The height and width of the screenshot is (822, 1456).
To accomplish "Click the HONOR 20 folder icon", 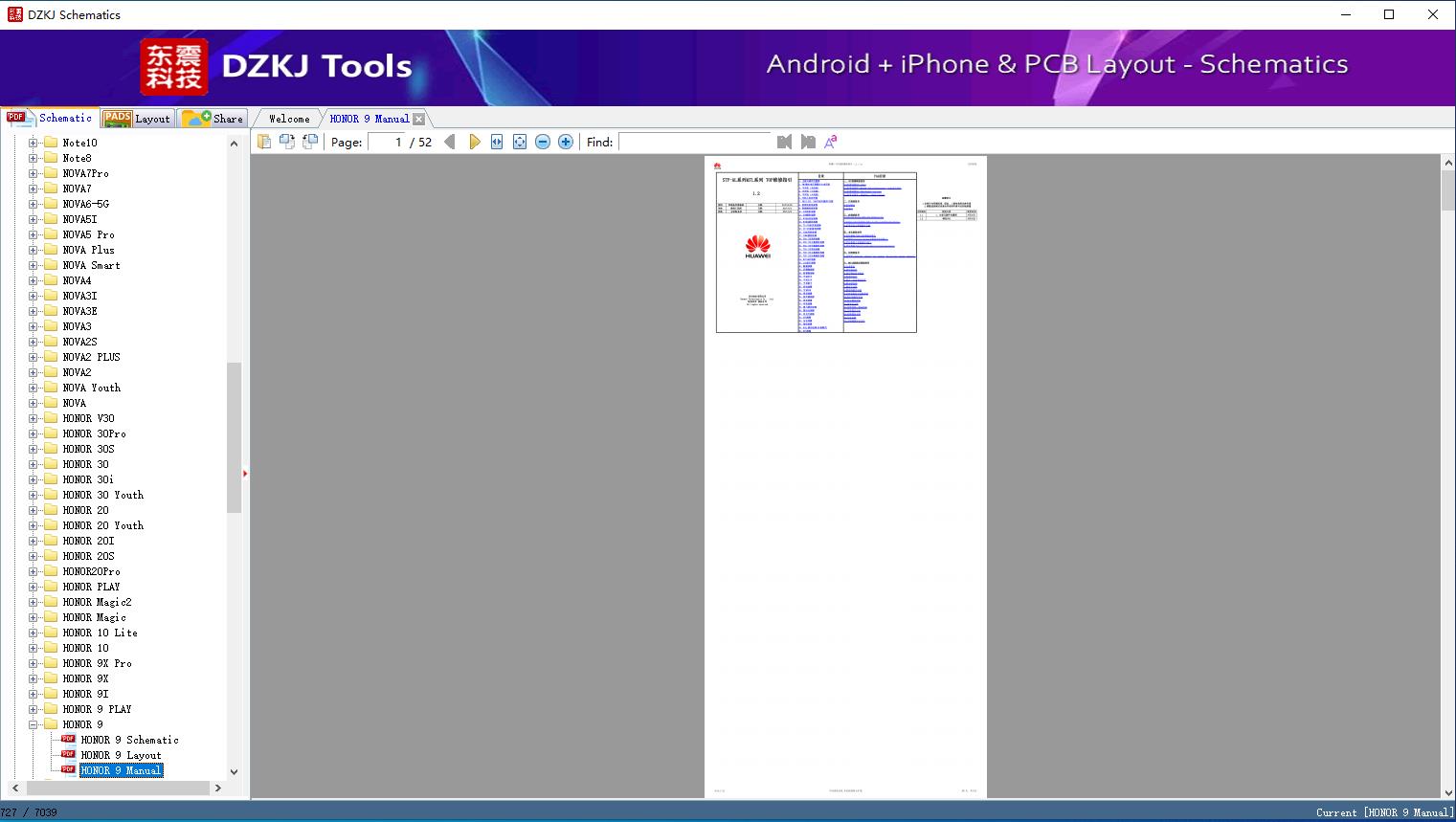I will pos(51,510).
